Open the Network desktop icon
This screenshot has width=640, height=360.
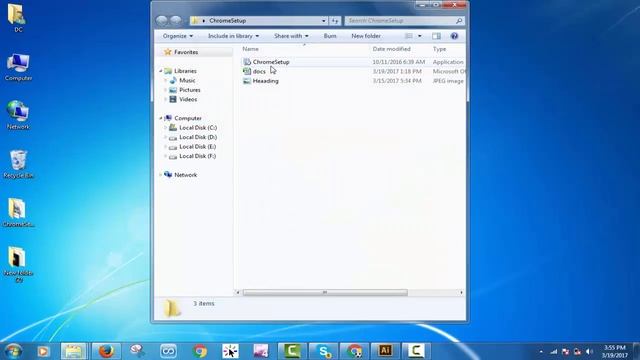[18, 116]
